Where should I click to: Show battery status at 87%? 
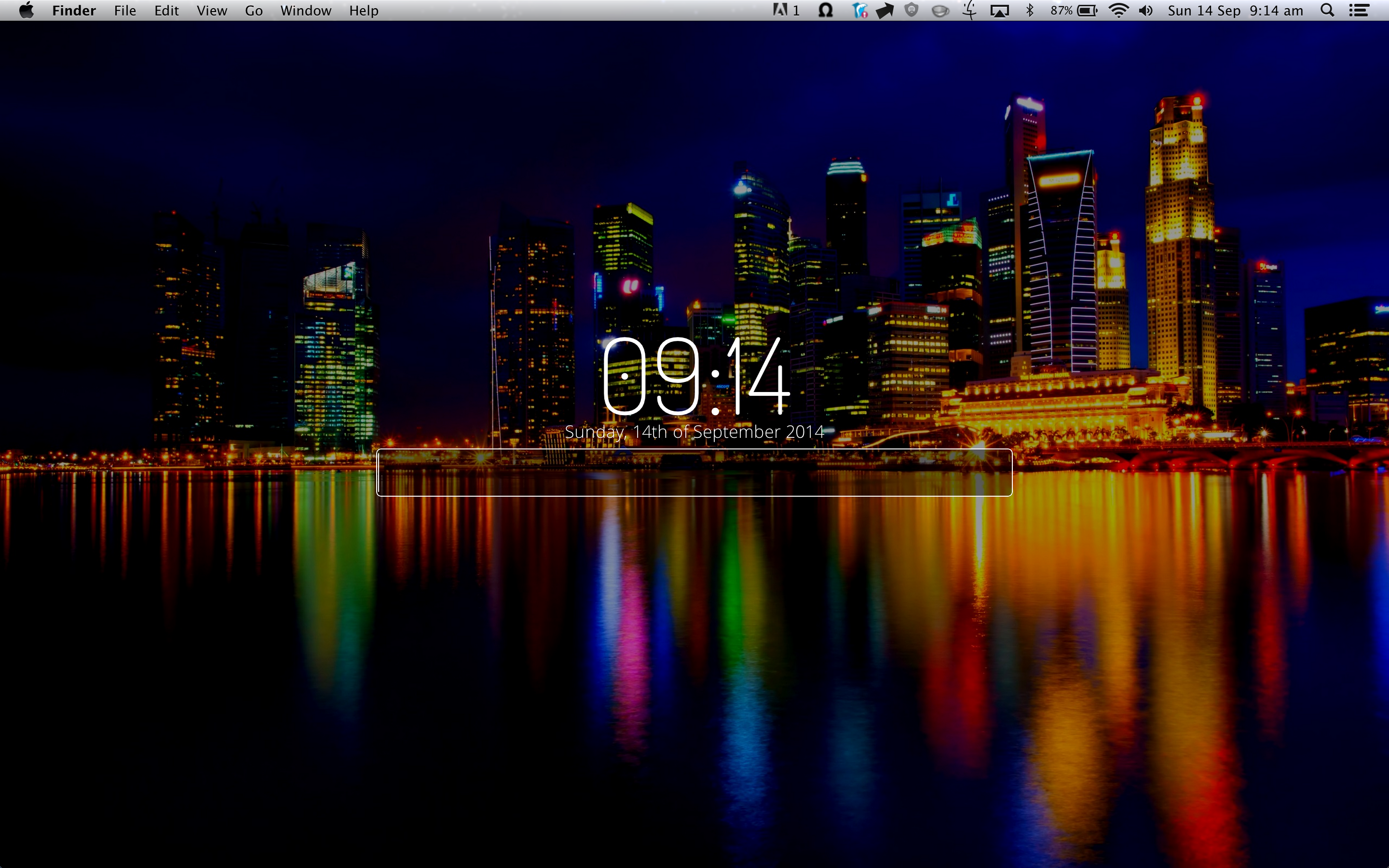click(1074, 10)
